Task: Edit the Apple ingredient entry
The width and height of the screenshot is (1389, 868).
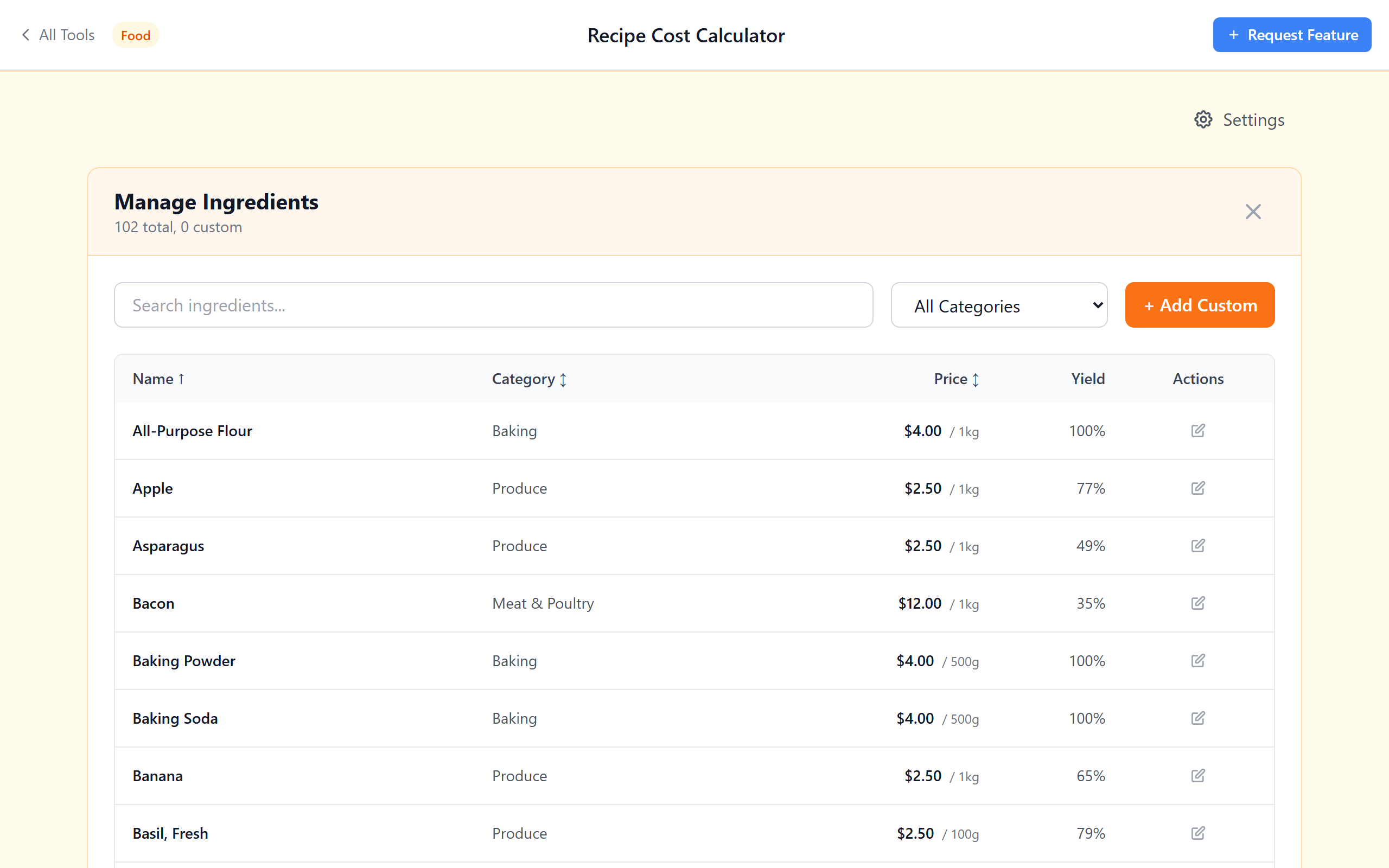Action: point(1198,489)
